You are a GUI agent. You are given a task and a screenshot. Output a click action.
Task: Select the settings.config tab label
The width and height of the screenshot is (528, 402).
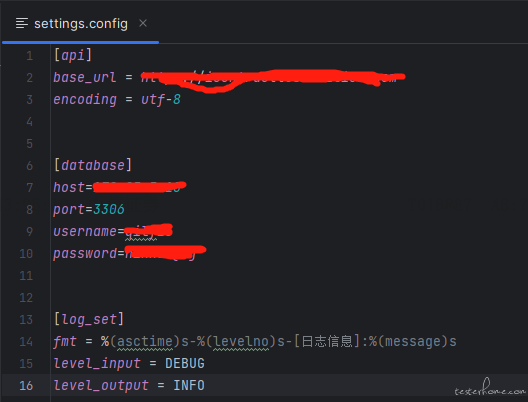[81, 24]
